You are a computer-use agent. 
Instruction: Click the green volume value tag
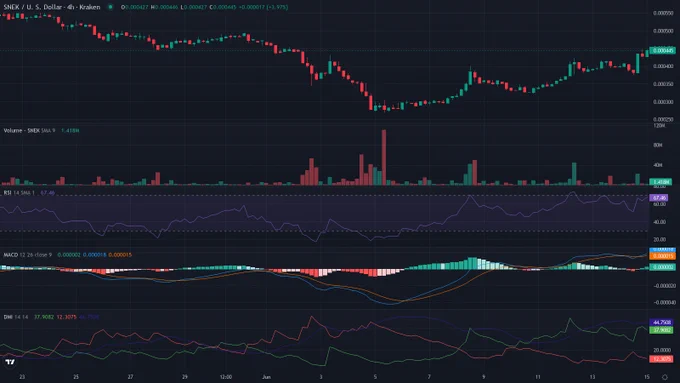(660, 182)
